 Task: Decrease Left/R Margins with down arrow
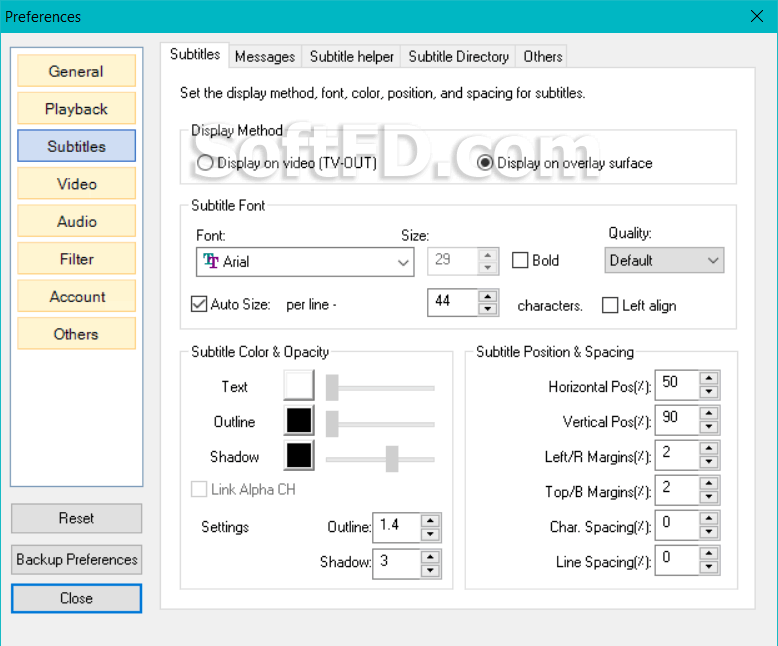(709, 461)
